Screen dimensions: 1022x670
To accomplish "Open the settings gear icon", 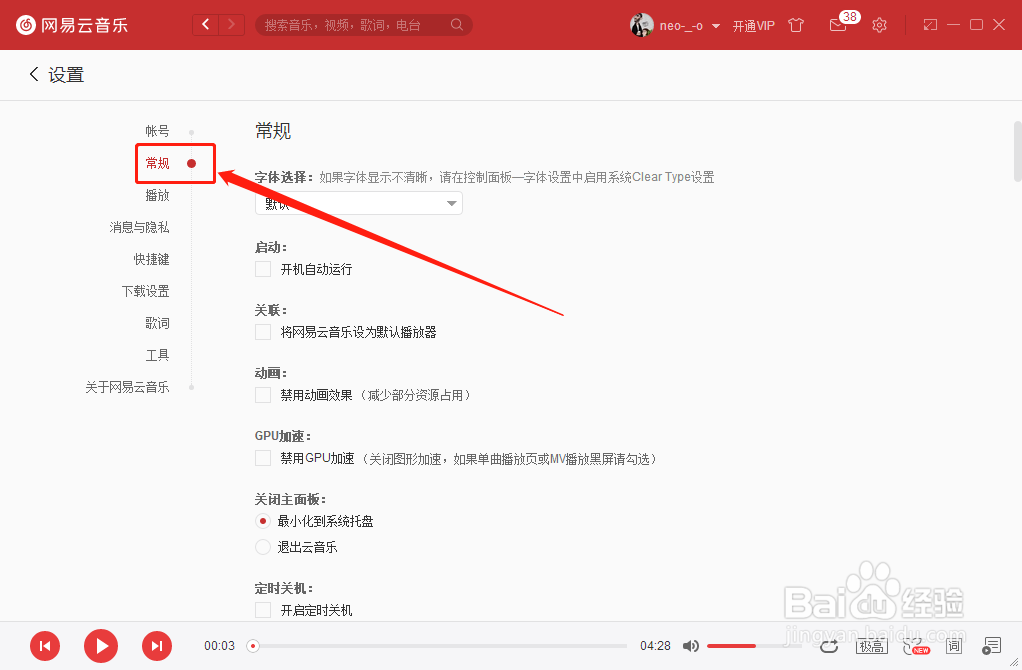I will 879,25.
